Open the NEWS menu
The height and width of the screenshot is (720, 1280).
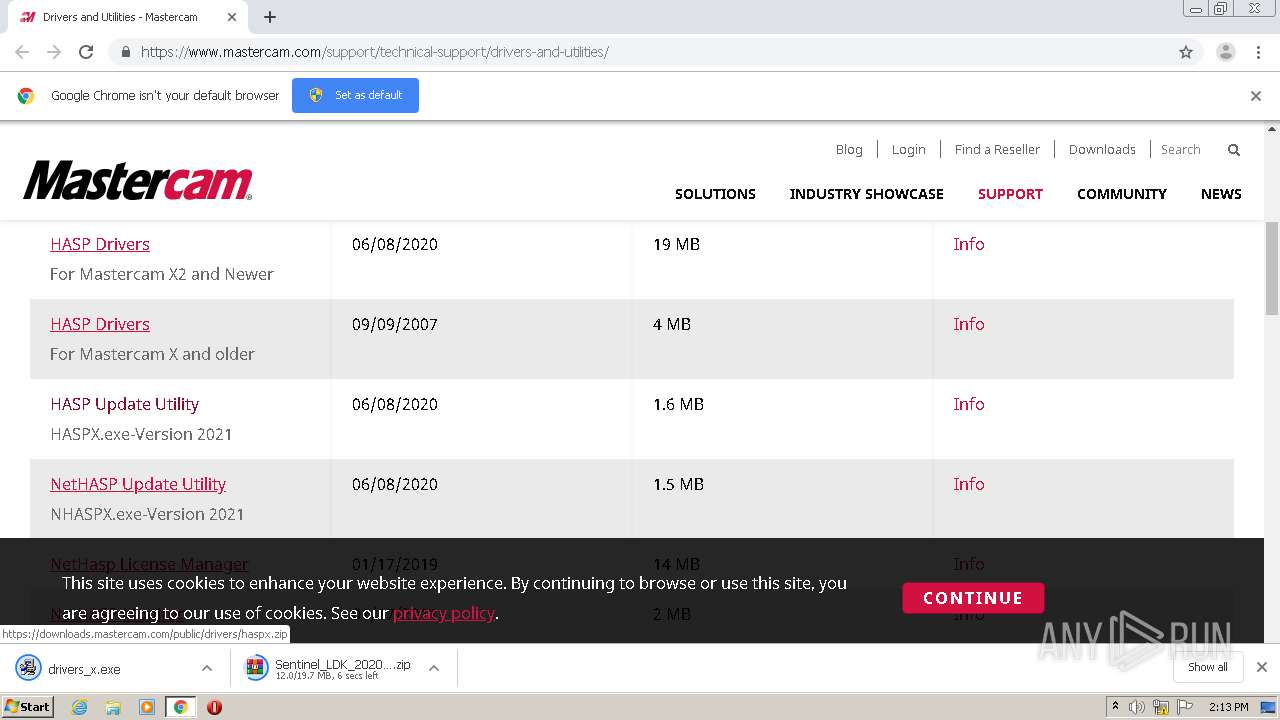tap(1221, 194)
